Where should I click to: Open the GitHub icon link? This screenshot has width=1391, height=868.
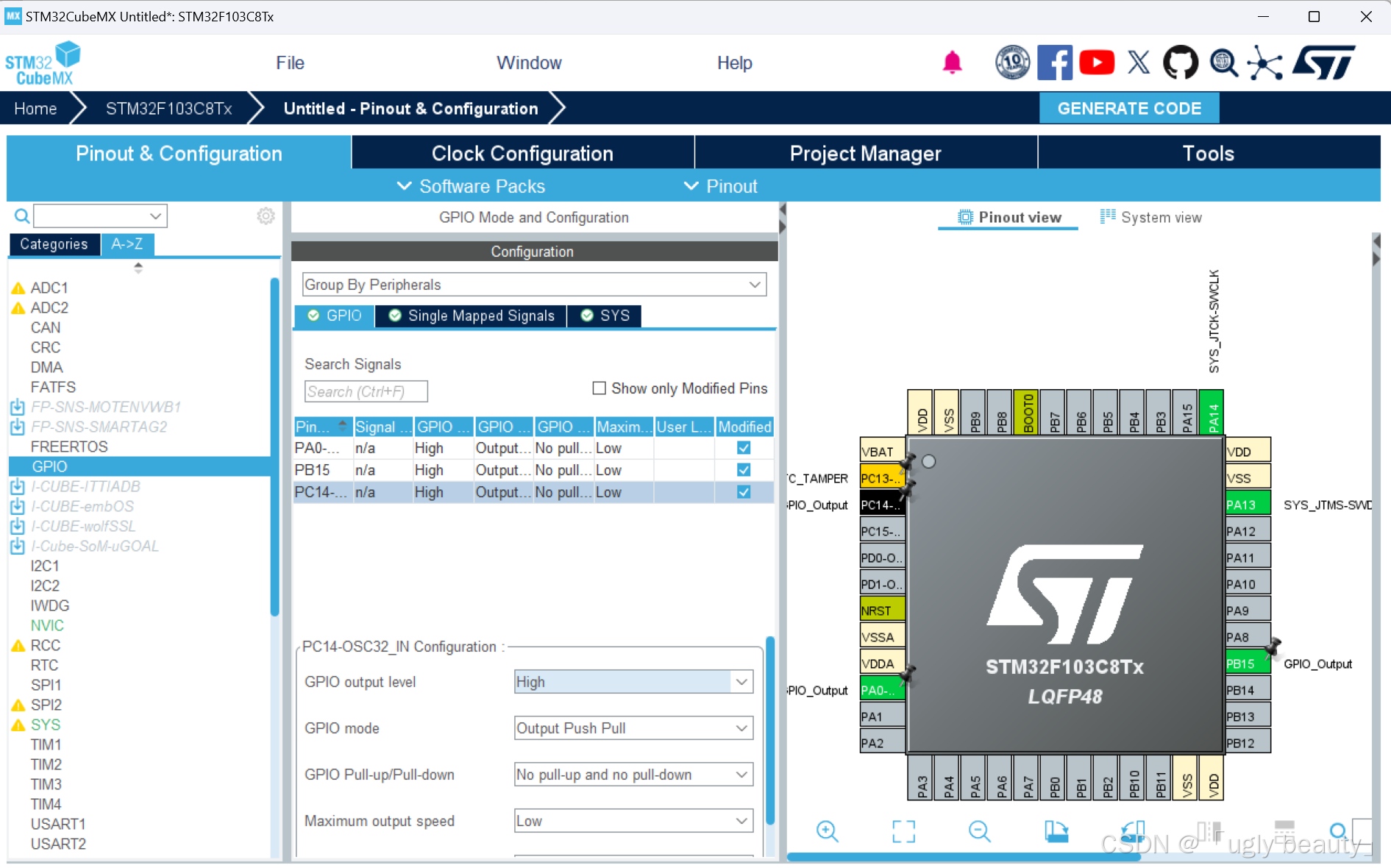pos(1180,63)
